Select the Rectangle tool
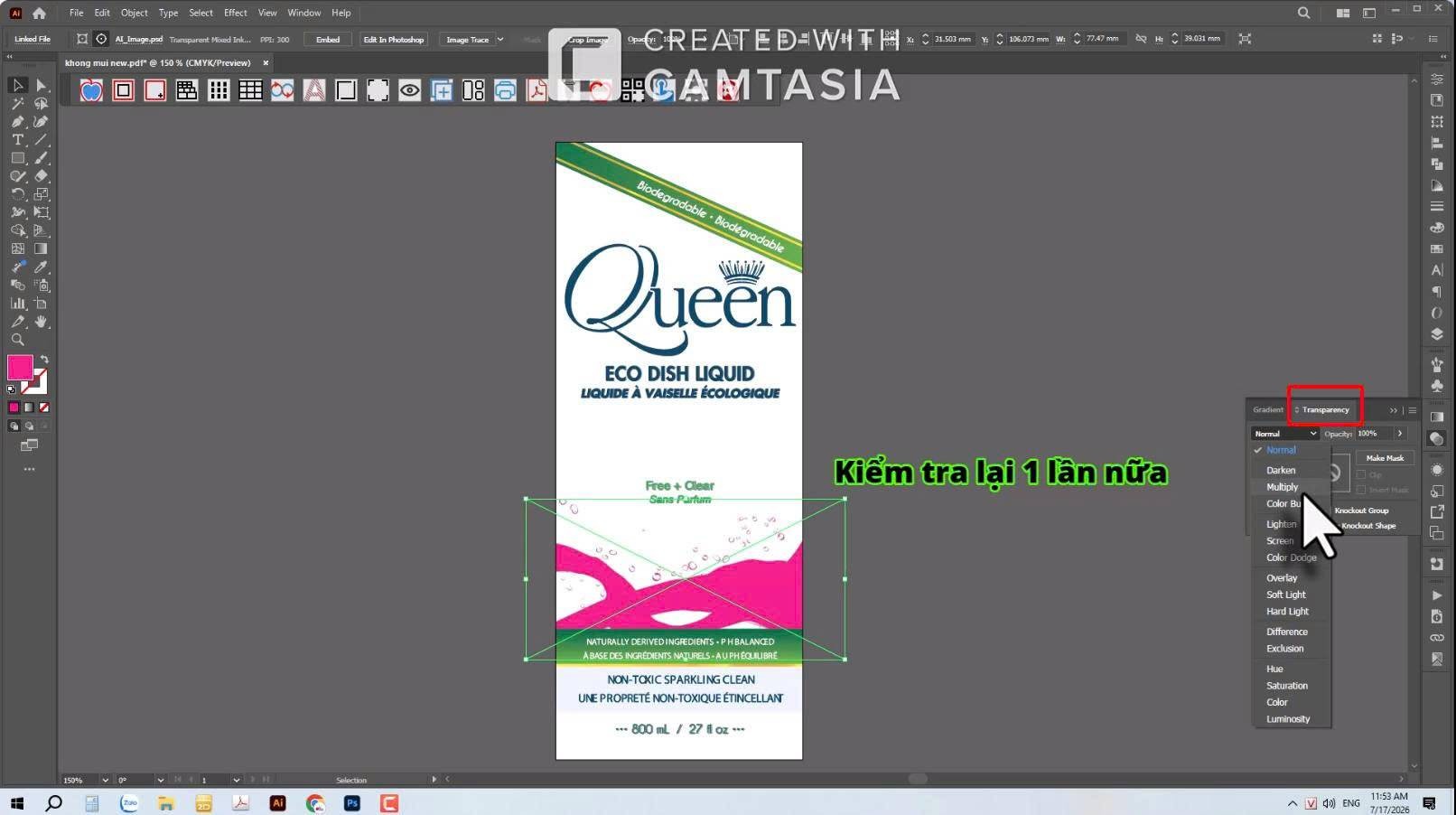Screen dimensions: 1456x815 17,158
